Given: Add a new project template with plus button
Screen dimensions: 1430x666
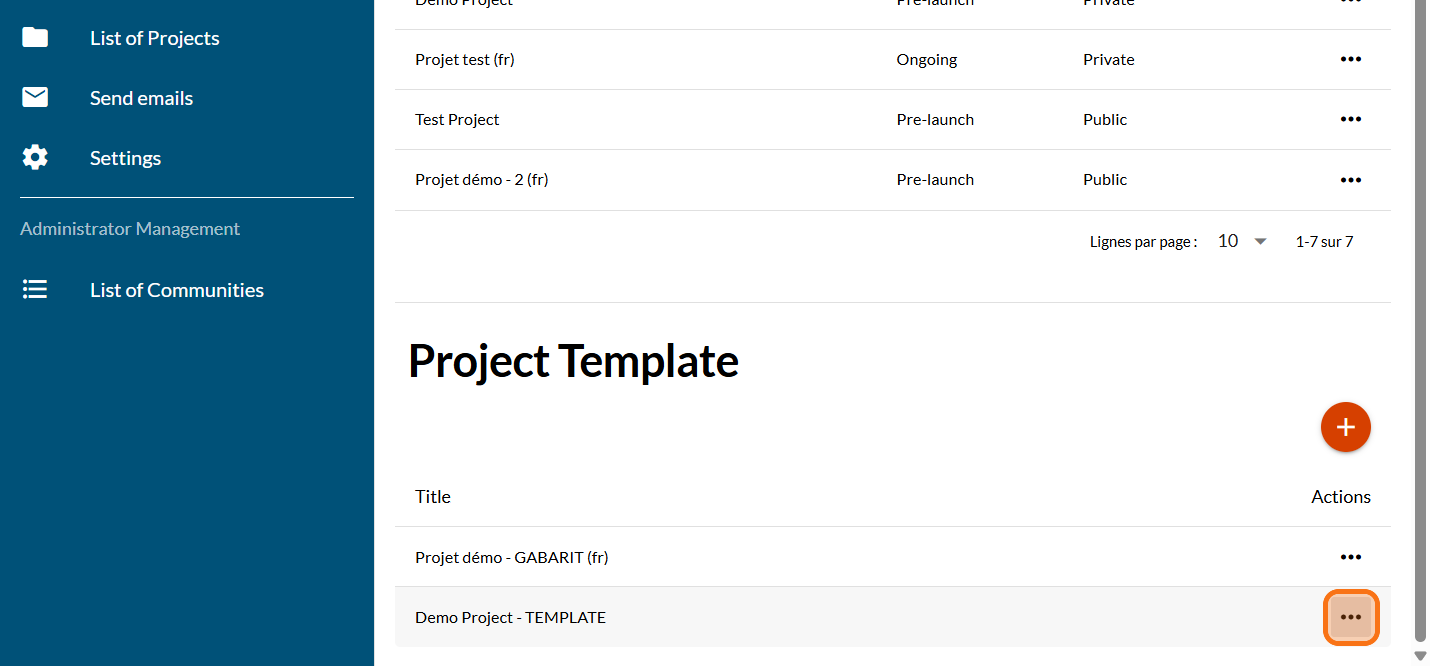Looking at the screenshot, I should tap(1345, 427).
